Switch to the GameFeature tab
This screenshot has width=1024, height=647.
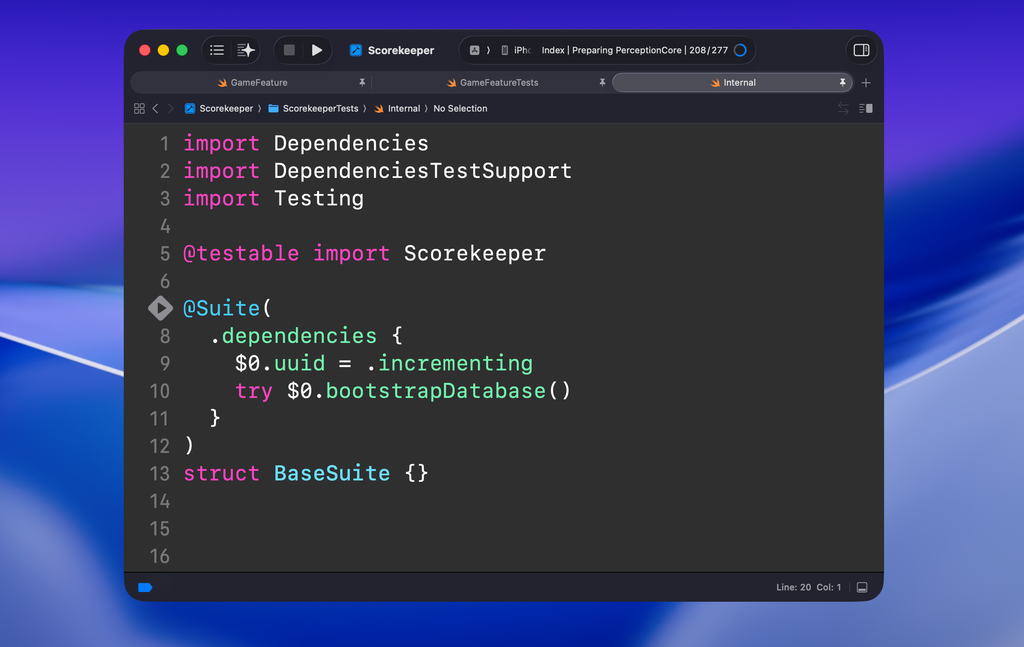(258, 83)
